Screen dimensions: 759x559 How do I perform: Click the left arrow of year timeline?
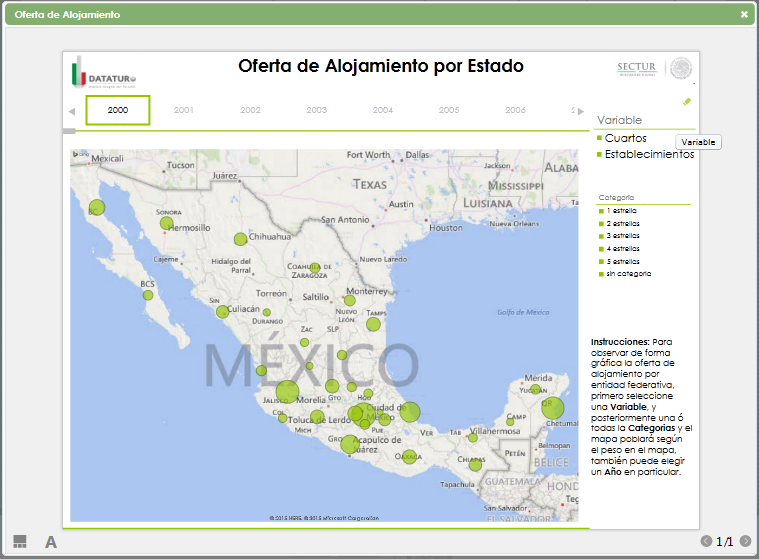coord(72,112)
